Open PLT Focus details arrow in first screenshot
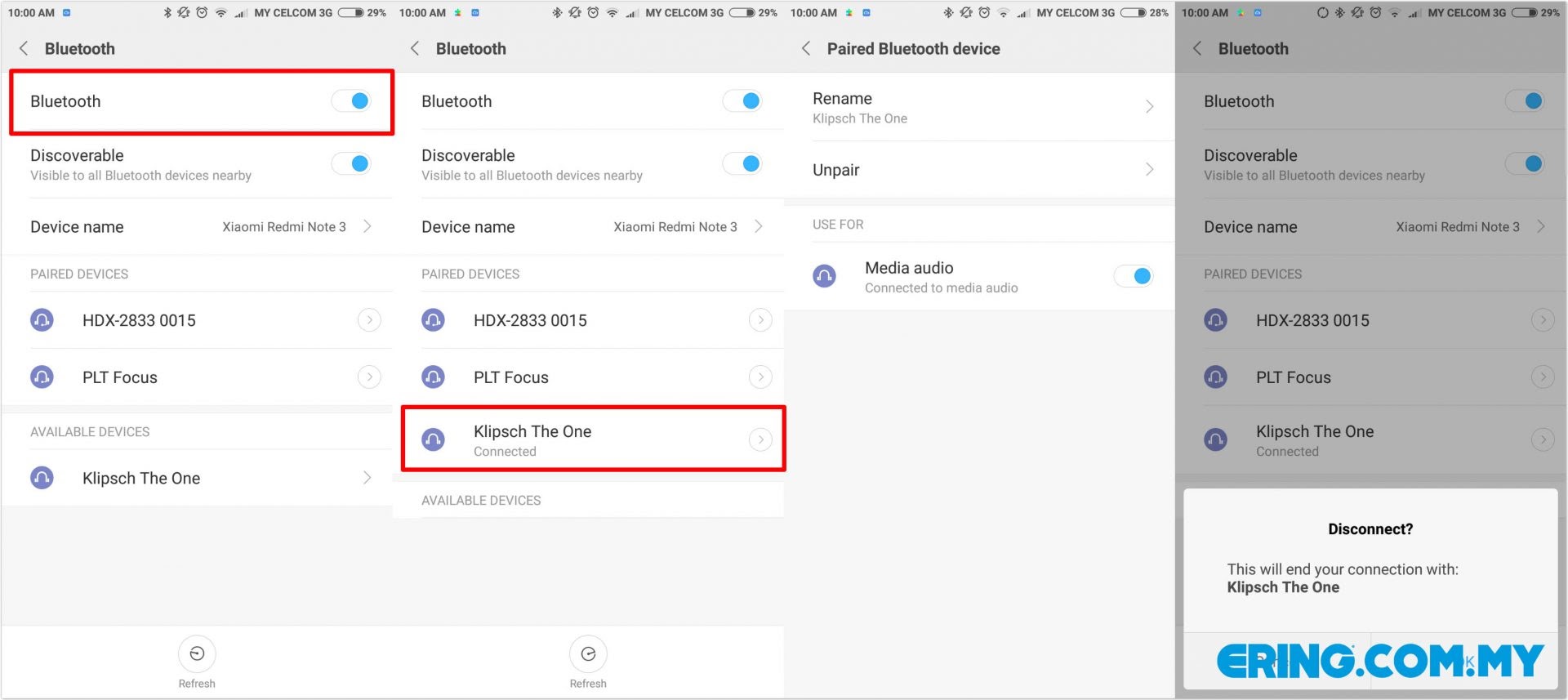Screen dimensions: 1568x700 point(369,377)
